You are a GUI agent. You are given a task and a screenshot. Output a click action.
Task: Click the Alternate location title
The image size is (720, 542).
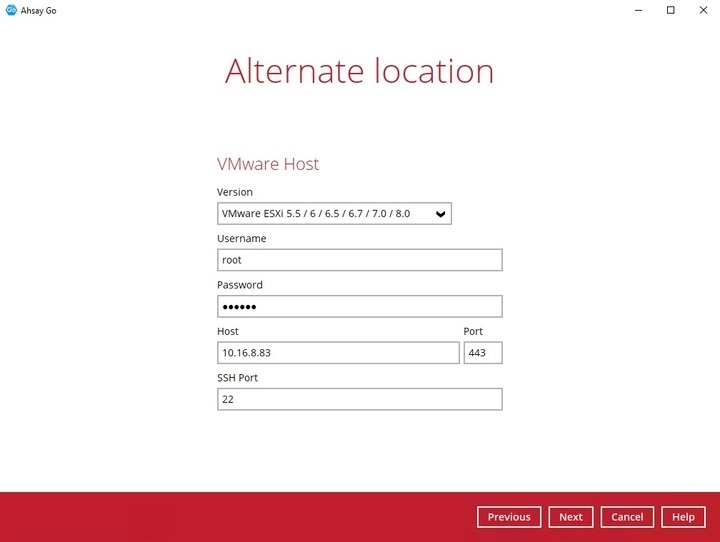[x=360, y=71]
